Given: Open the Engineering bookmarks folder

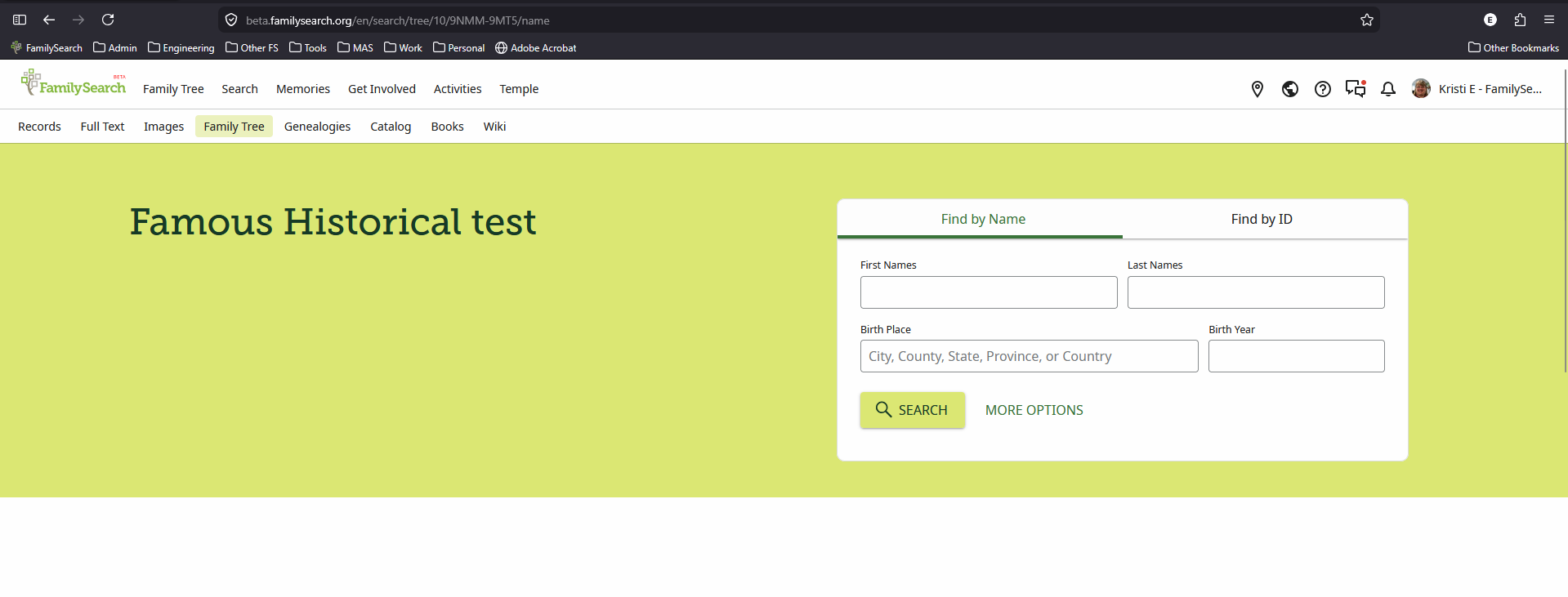Looking at the screenshot, I should point(181,48).
